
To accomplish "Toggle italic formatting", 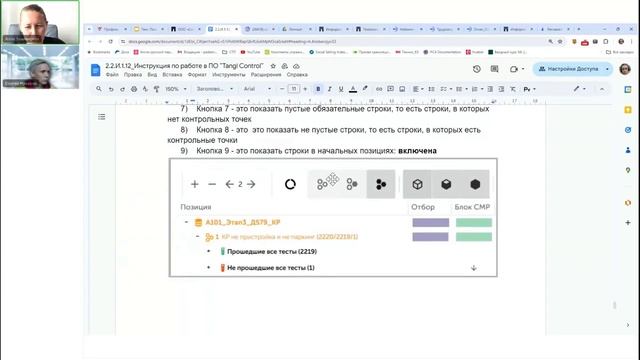I will (x=329, y=89).
